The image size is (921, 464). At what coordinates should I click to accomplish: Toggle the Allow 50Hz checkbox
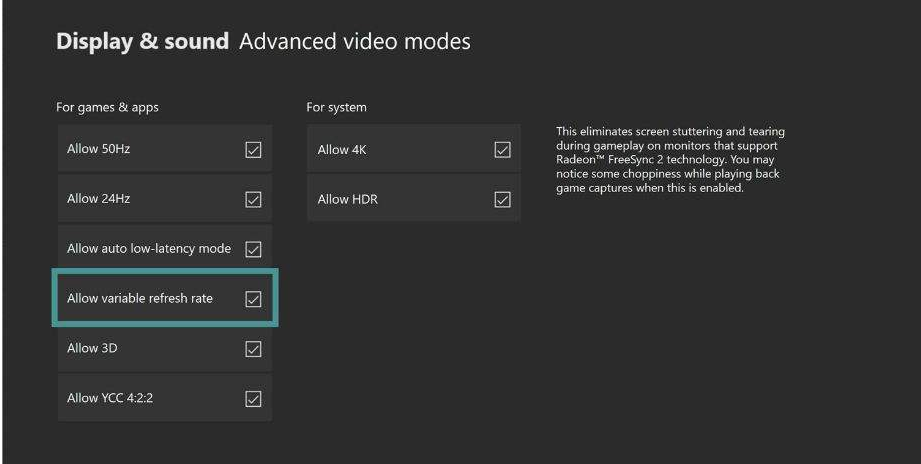tap(253, 150)
